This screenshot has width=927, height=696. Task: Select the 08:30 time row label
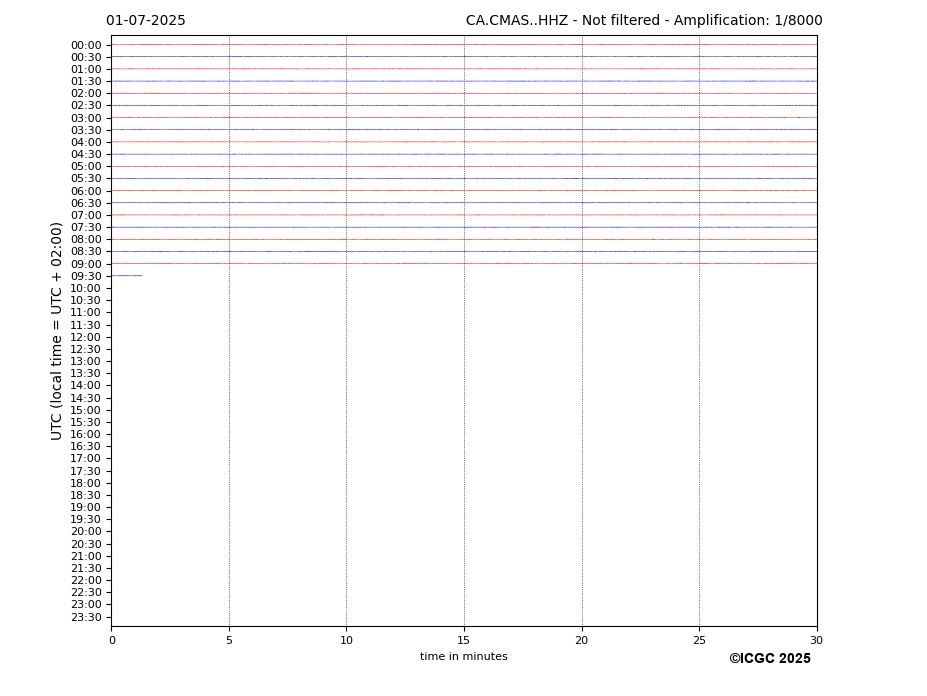pos(86,252)
